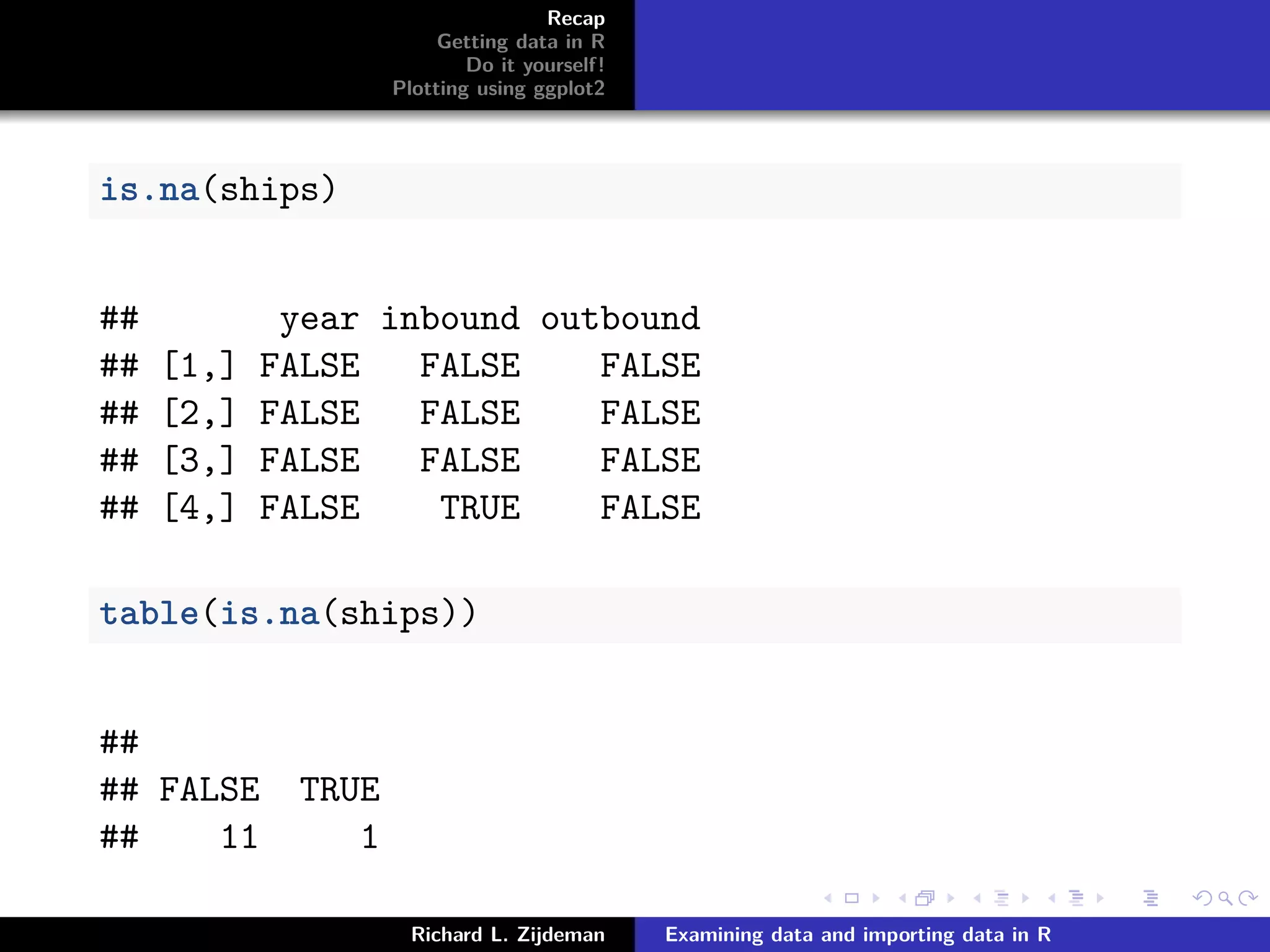The height and width of the screenshot is (952, 1270).
Task: Go to next section arrow
Action: pos(1100,898)
